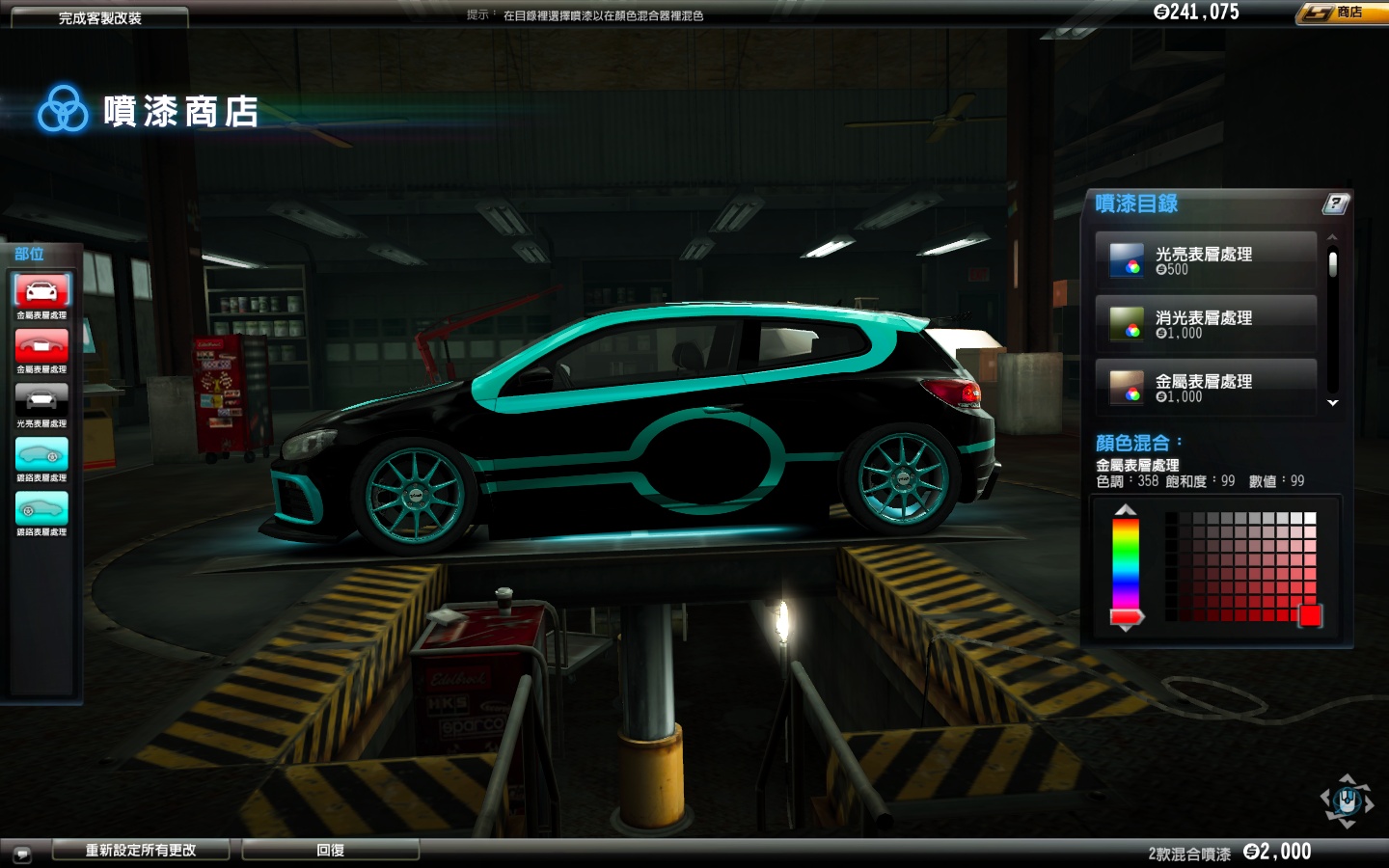The height and width of the screenshot is (868, 1389).
Task: Click the 色調:358 hue value
Action: click(1127, 481)
